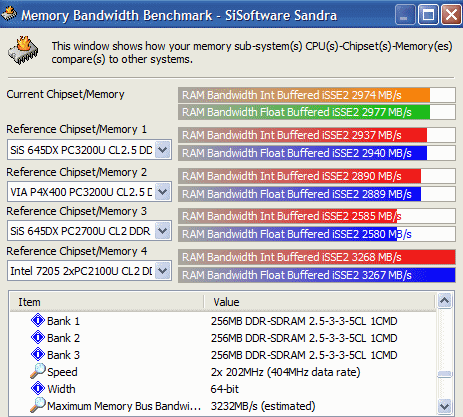Viewport: 463px width, 417px height.
Task: Click the Bank 1 info icon
Action: tap(38, 320)
